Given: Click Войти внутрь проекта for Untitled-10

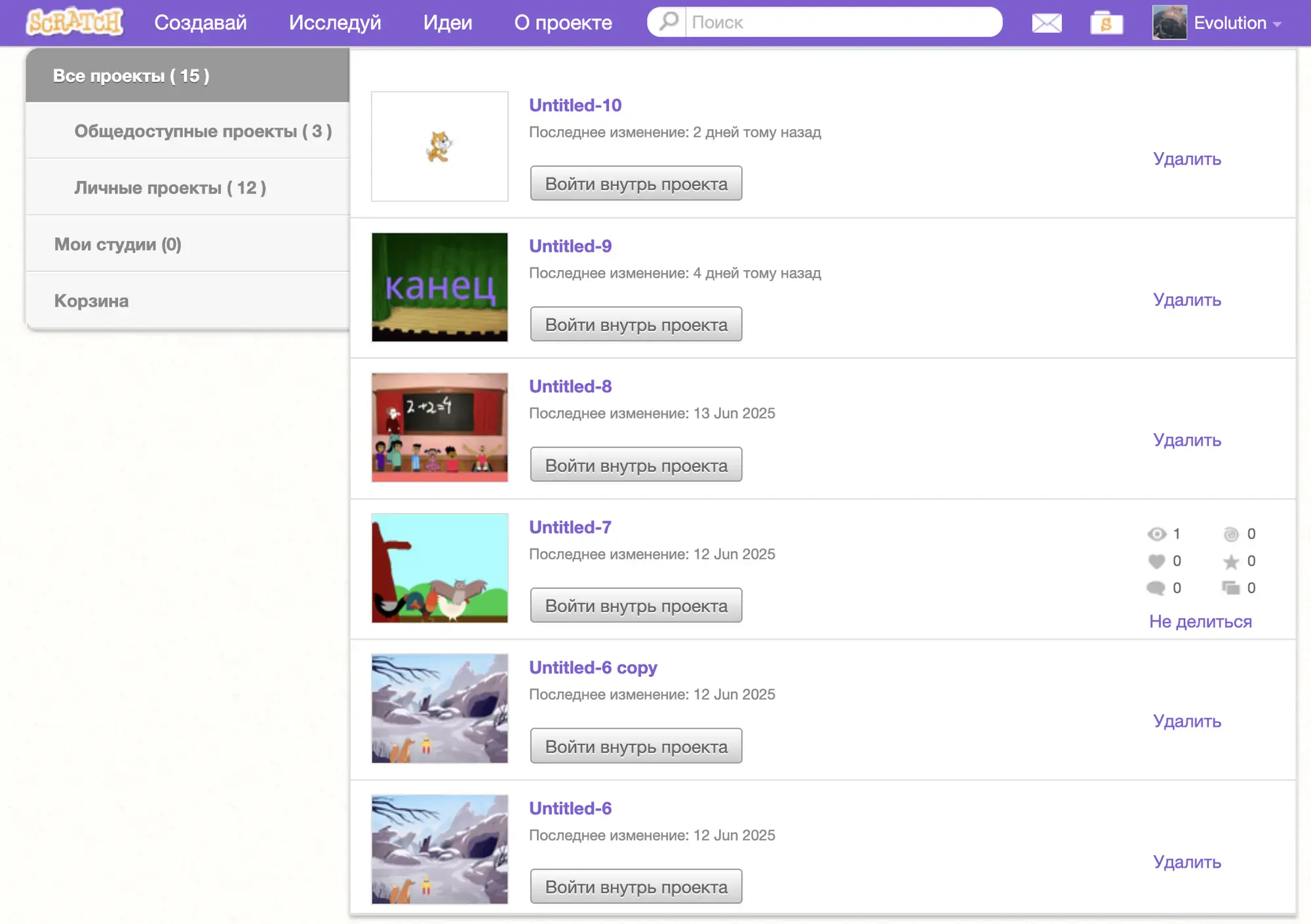Looking at the screenshot, I should point(636,183).
